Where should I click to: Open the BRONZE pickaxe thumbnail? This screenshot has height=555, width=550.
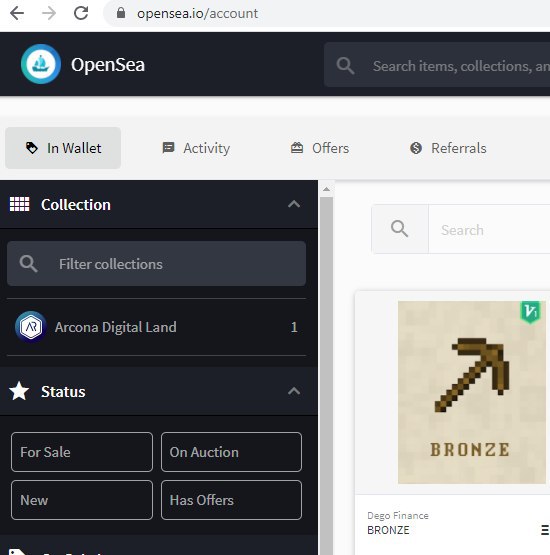click(x=471, y=392)
